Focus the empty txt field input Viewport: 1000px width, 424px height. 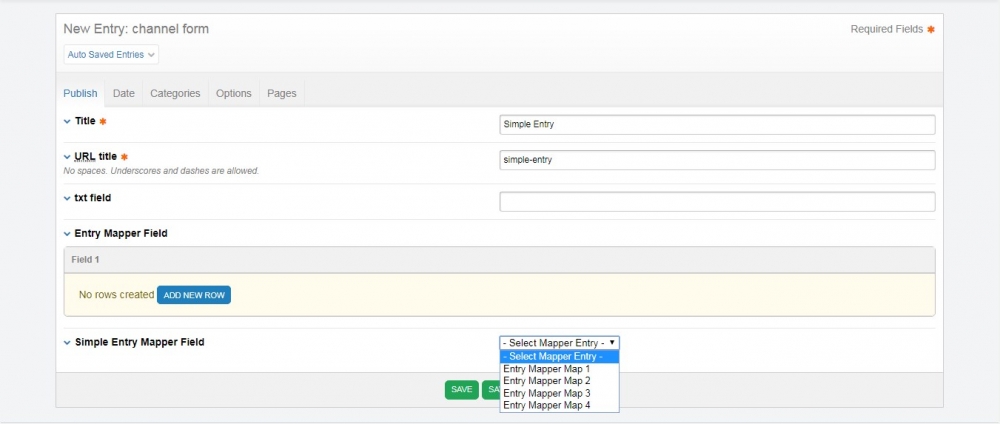(716, 202)
